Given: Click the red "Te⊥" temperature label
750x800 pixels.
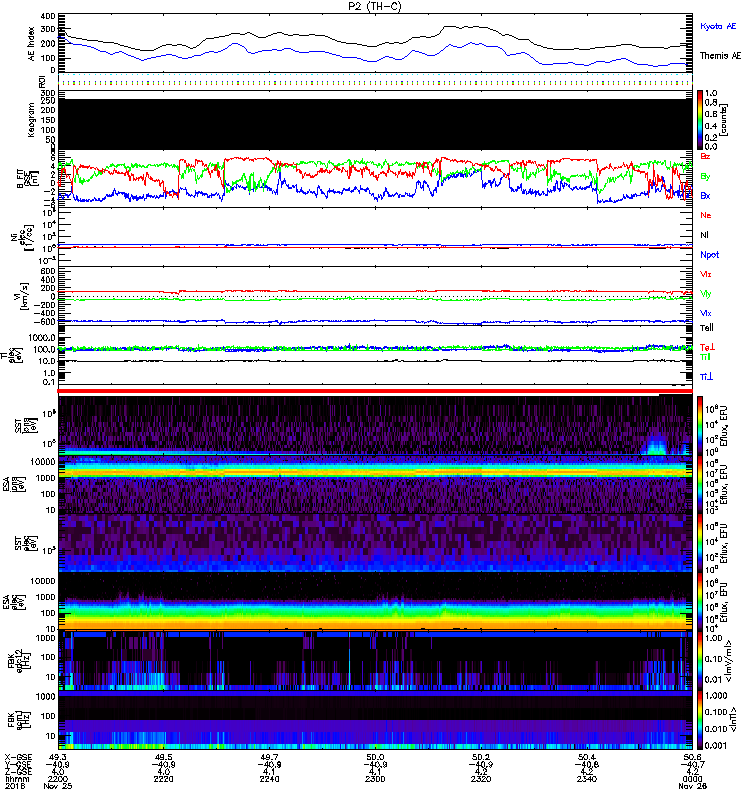Looking at the screenshot, I should tap(707, 347).
